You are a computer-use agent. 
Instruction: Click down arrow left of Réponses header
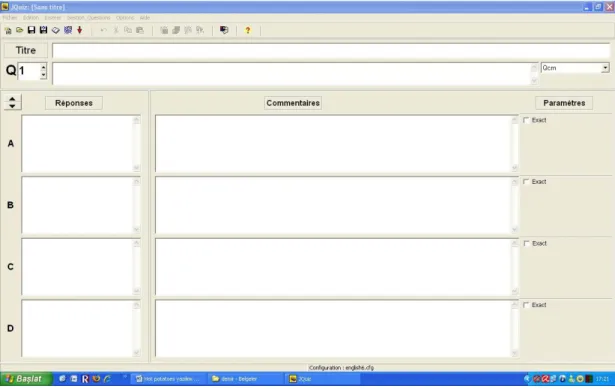coord(12,106)
